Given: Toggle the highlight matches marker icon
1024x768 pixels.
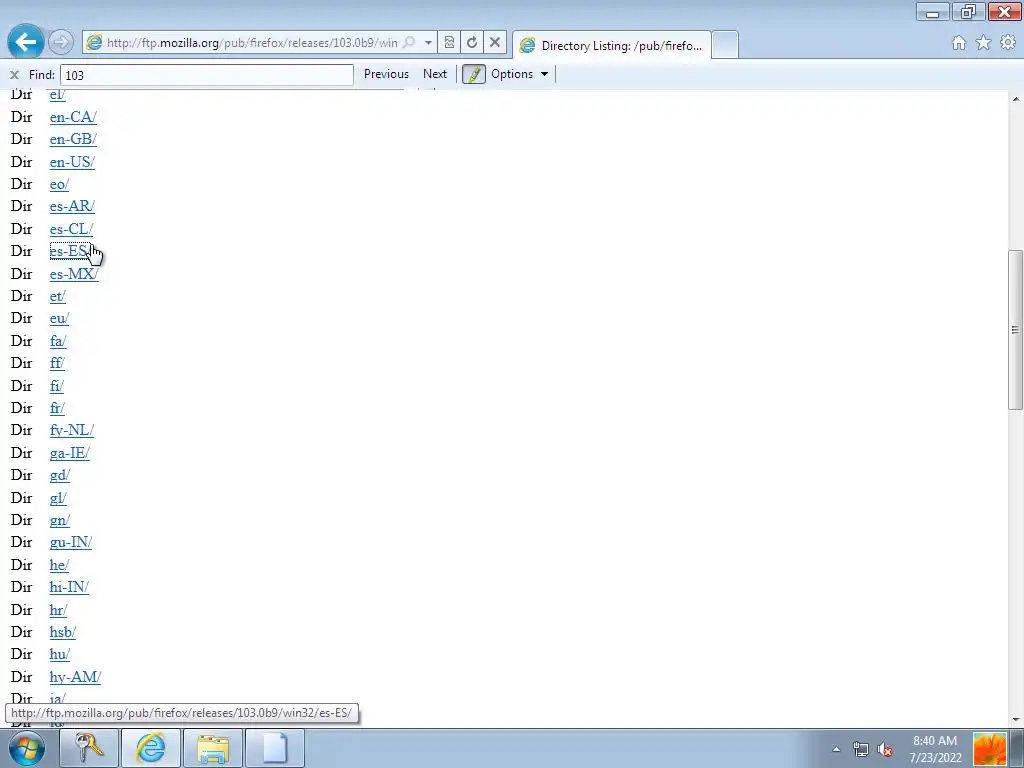Looking at the screenshot, I should (x=474, y=74).
